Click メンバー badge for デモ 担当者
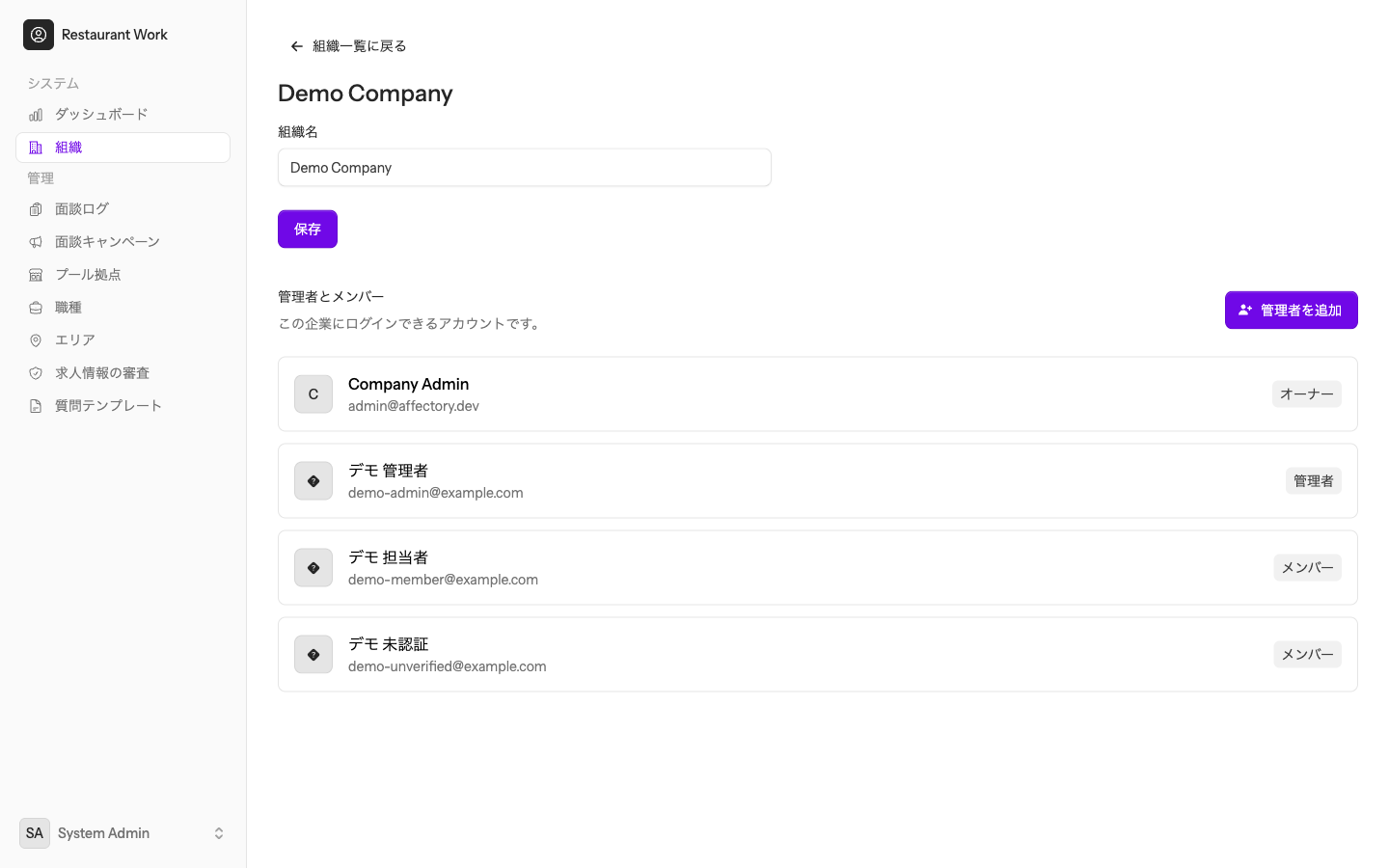Screen dimensions: 1389x868 [1308, 568]
